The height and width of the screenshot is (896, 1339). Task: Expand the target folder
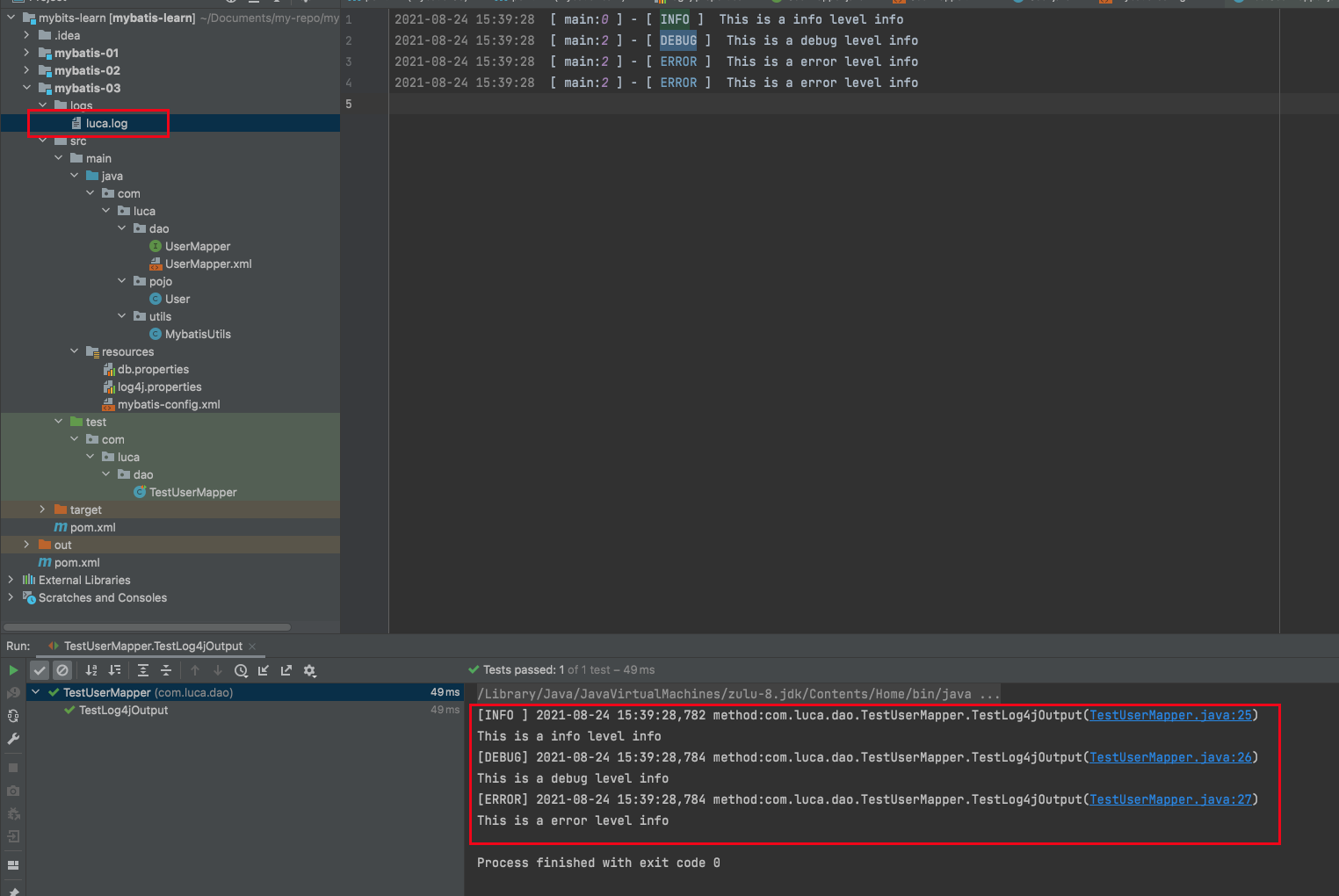[x=42, y=509]
